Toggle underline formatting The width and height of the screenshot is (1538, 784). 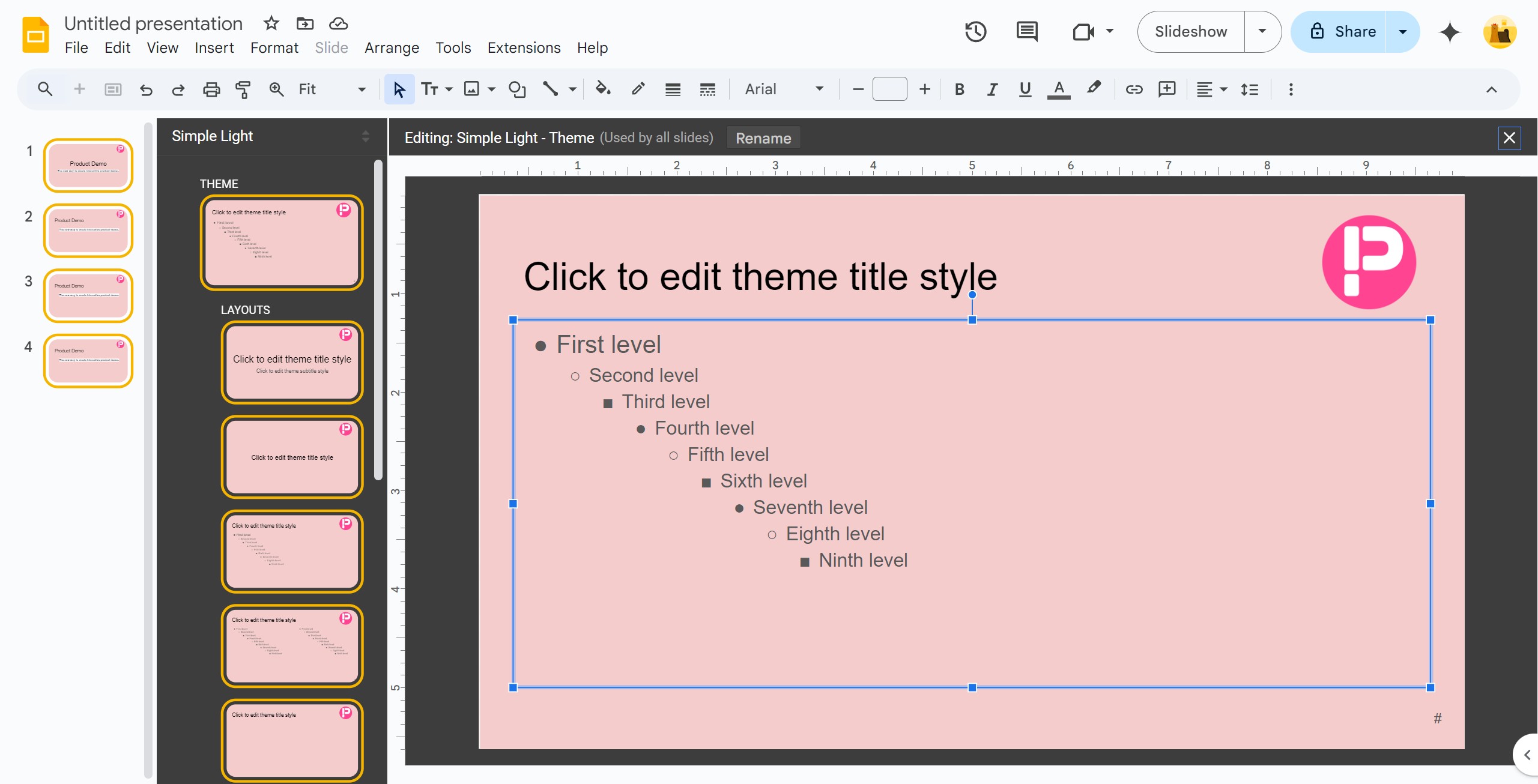(x=1025, y=89)
